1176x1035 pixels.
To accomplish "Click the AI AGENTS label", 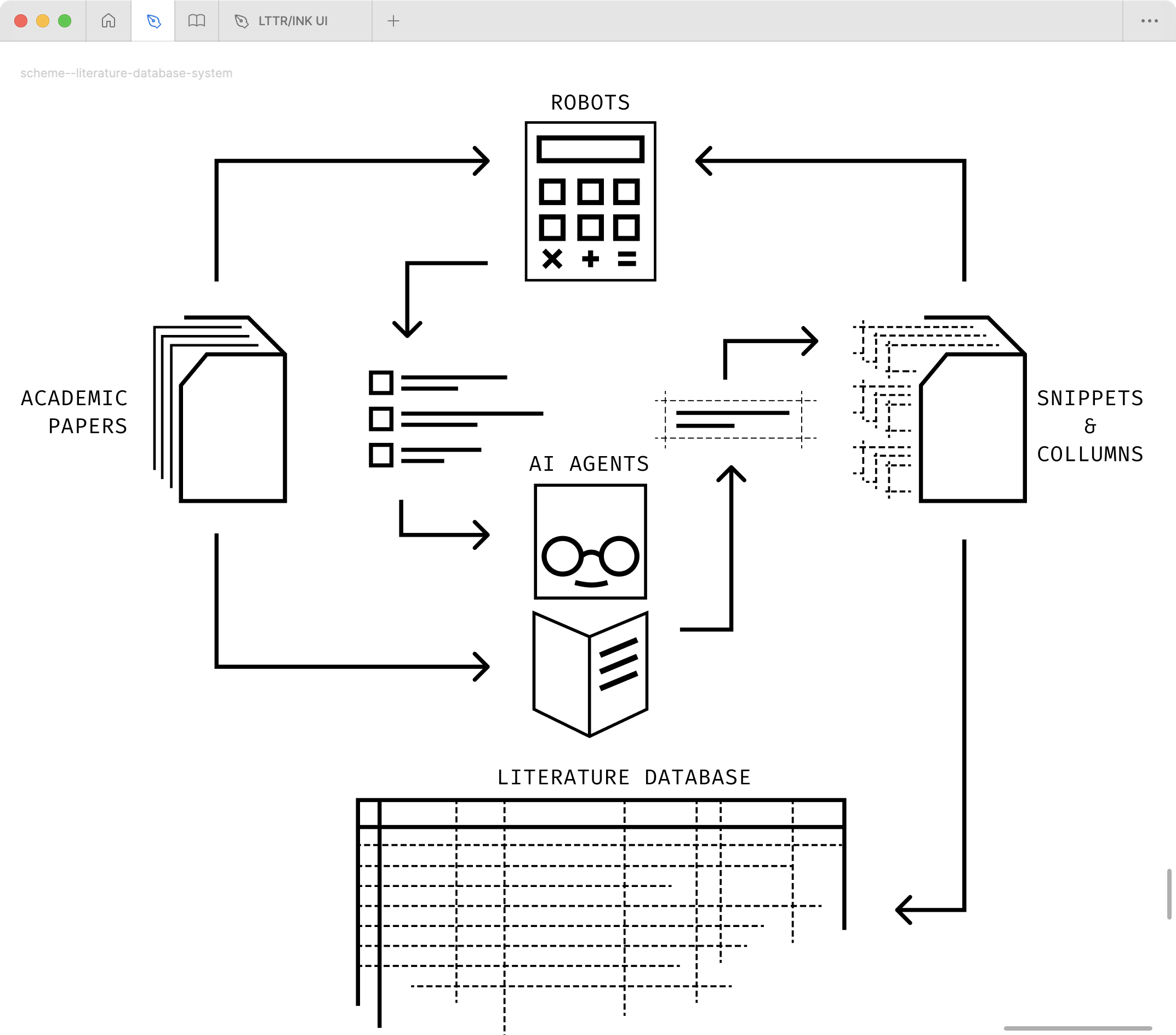I will pos(589,464).
